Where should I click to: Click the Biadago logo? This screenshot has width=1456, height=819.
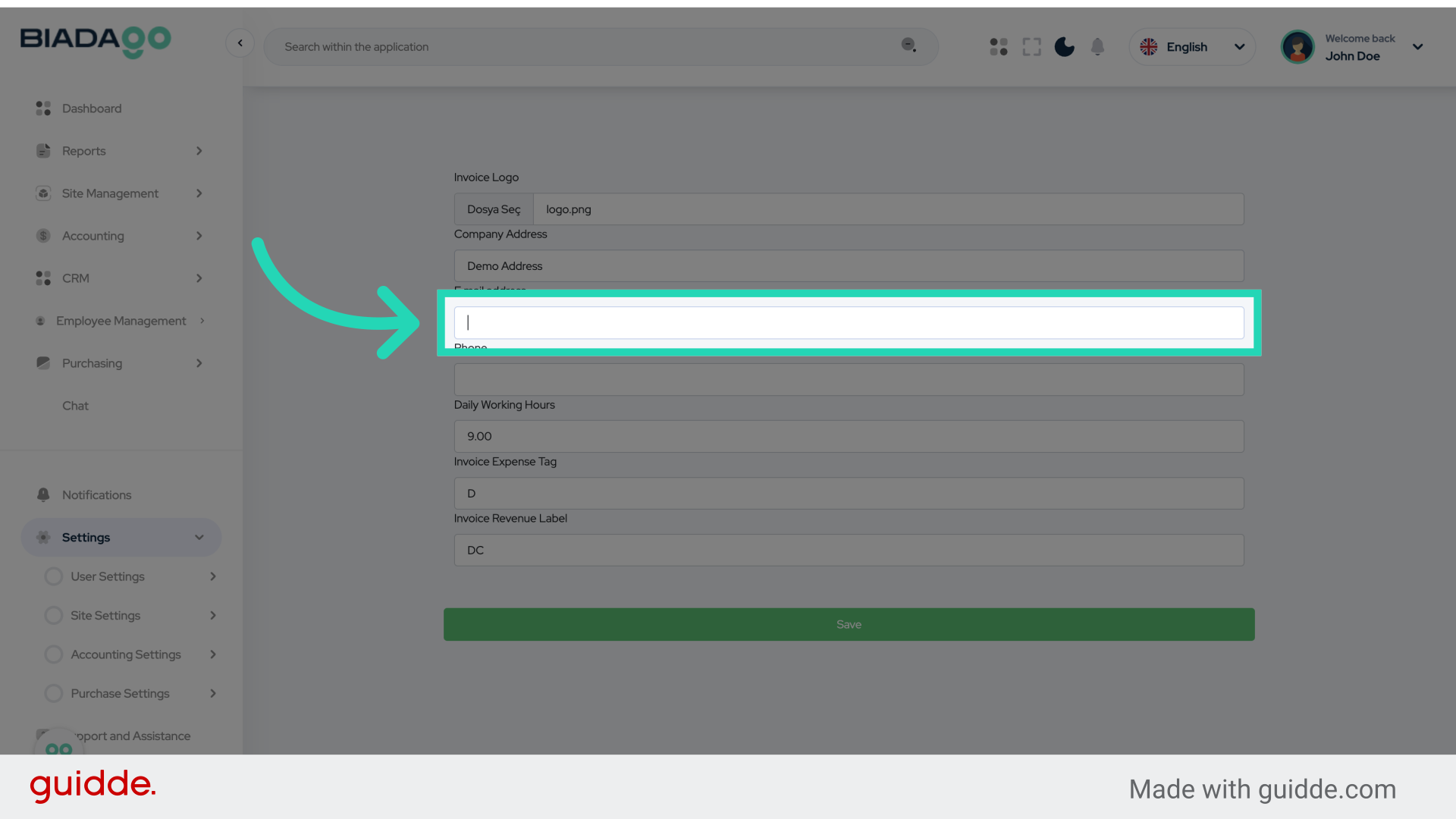[96, 41]
